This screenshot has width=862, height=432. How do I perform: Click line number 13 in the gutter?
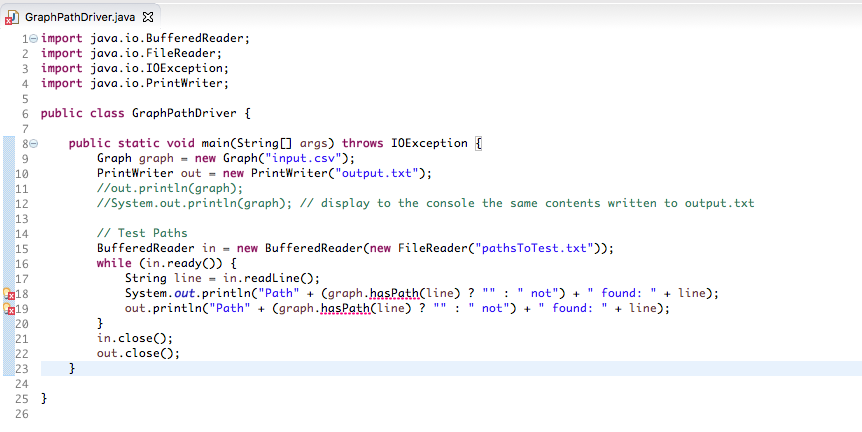(21, 219)
